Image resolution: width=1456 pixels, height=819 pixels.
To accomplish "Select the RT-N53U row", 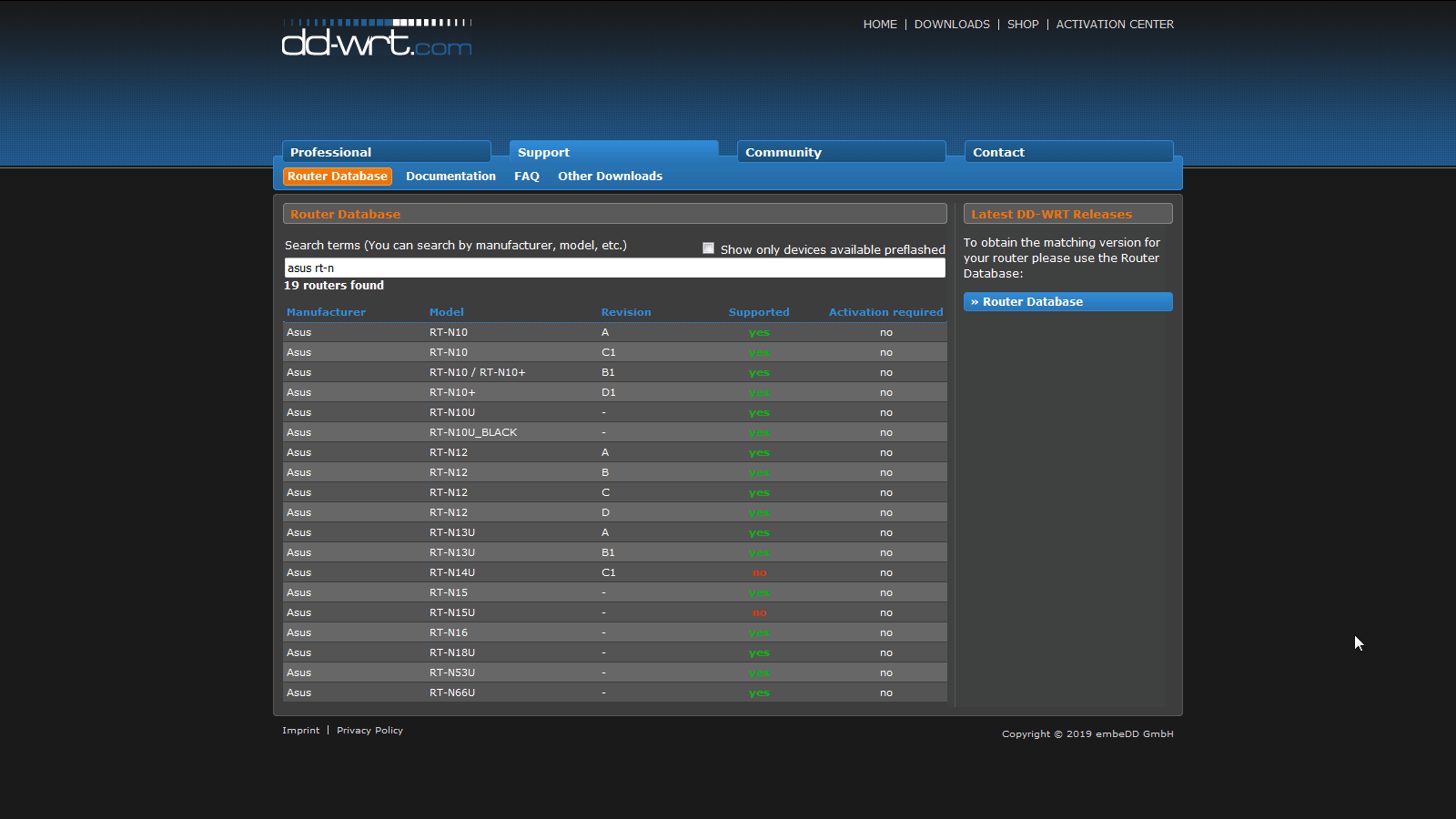I will pyautogui.click(x=615, y=672).
